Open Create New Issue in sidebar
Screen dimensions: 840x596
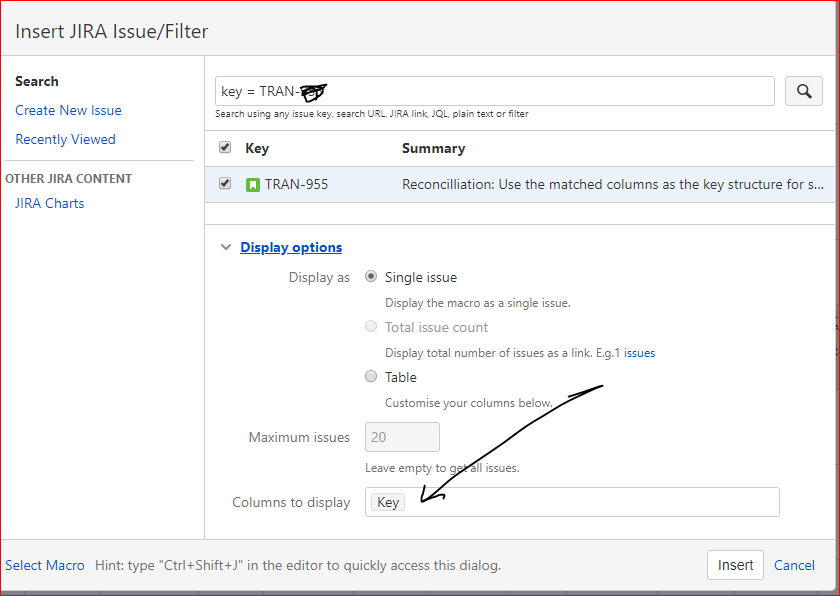(68, 110)
